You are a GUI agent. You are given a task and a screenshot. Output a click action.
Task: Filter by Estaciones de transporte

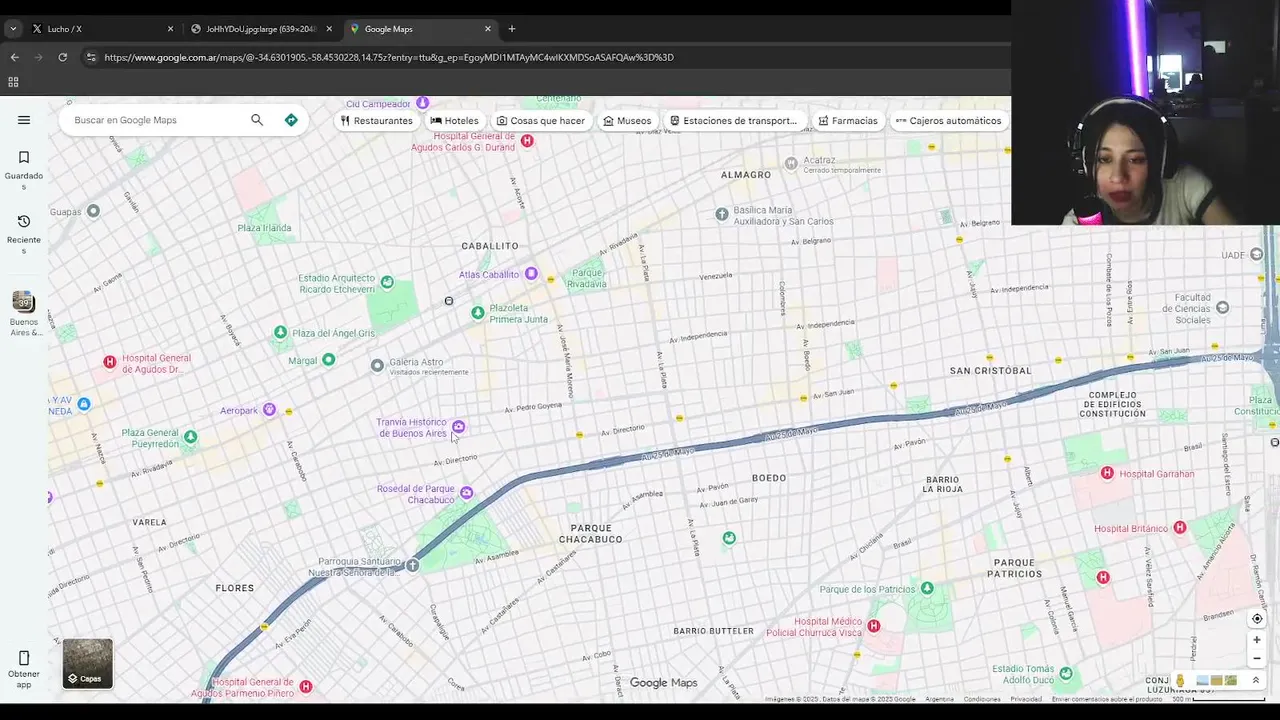(734, 121)
